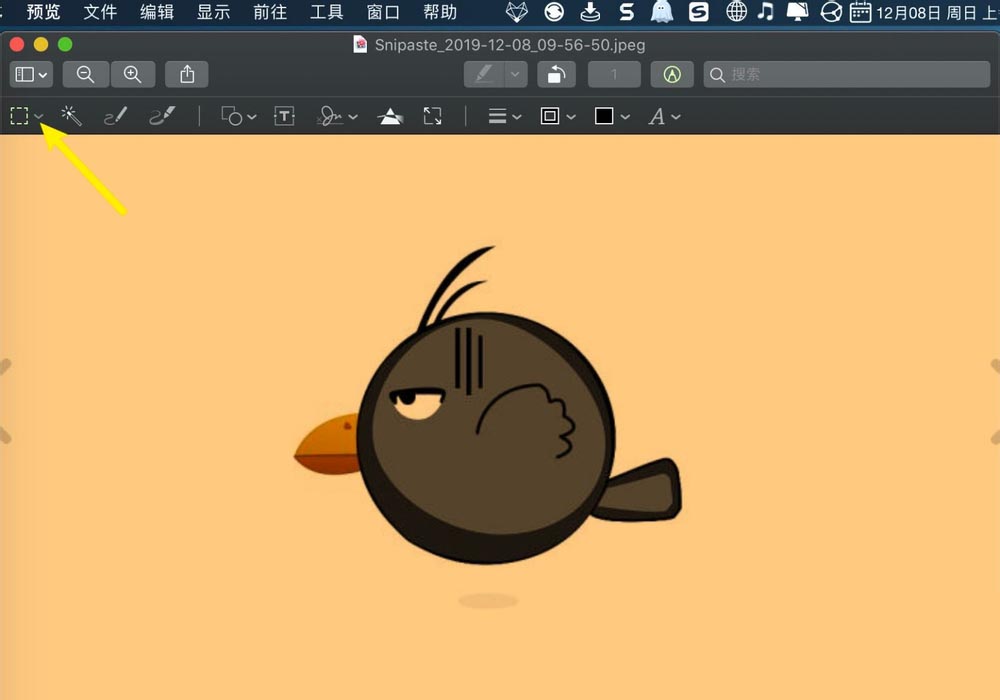Open the text style A menu
Image resolution: width=1000 pixels, height=700 pixels.
coord(665,117)
